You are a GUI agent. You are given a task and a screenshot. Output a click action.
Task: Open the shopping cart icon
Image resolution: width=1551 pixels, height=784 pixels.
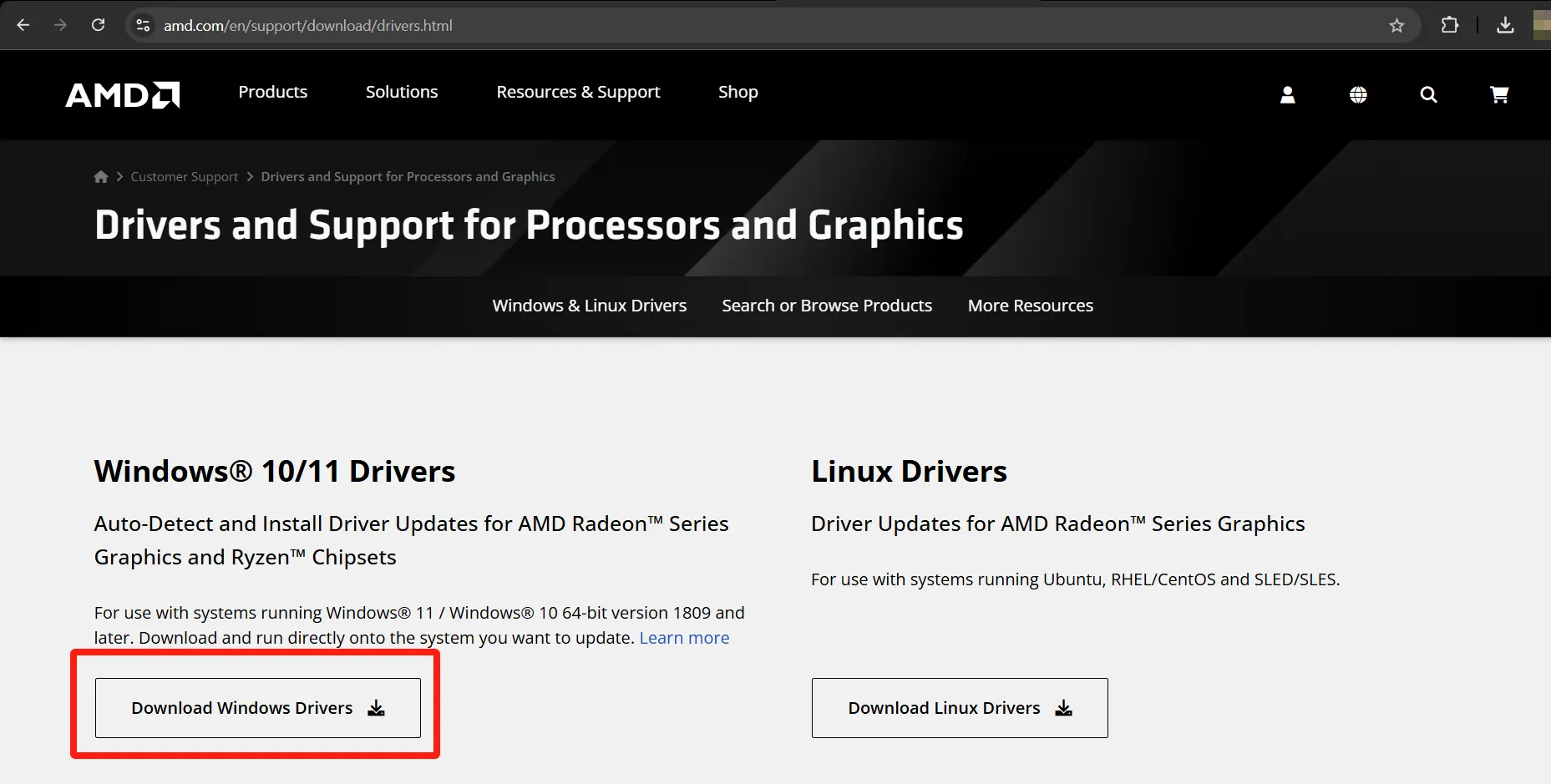tap(1499, 95)
